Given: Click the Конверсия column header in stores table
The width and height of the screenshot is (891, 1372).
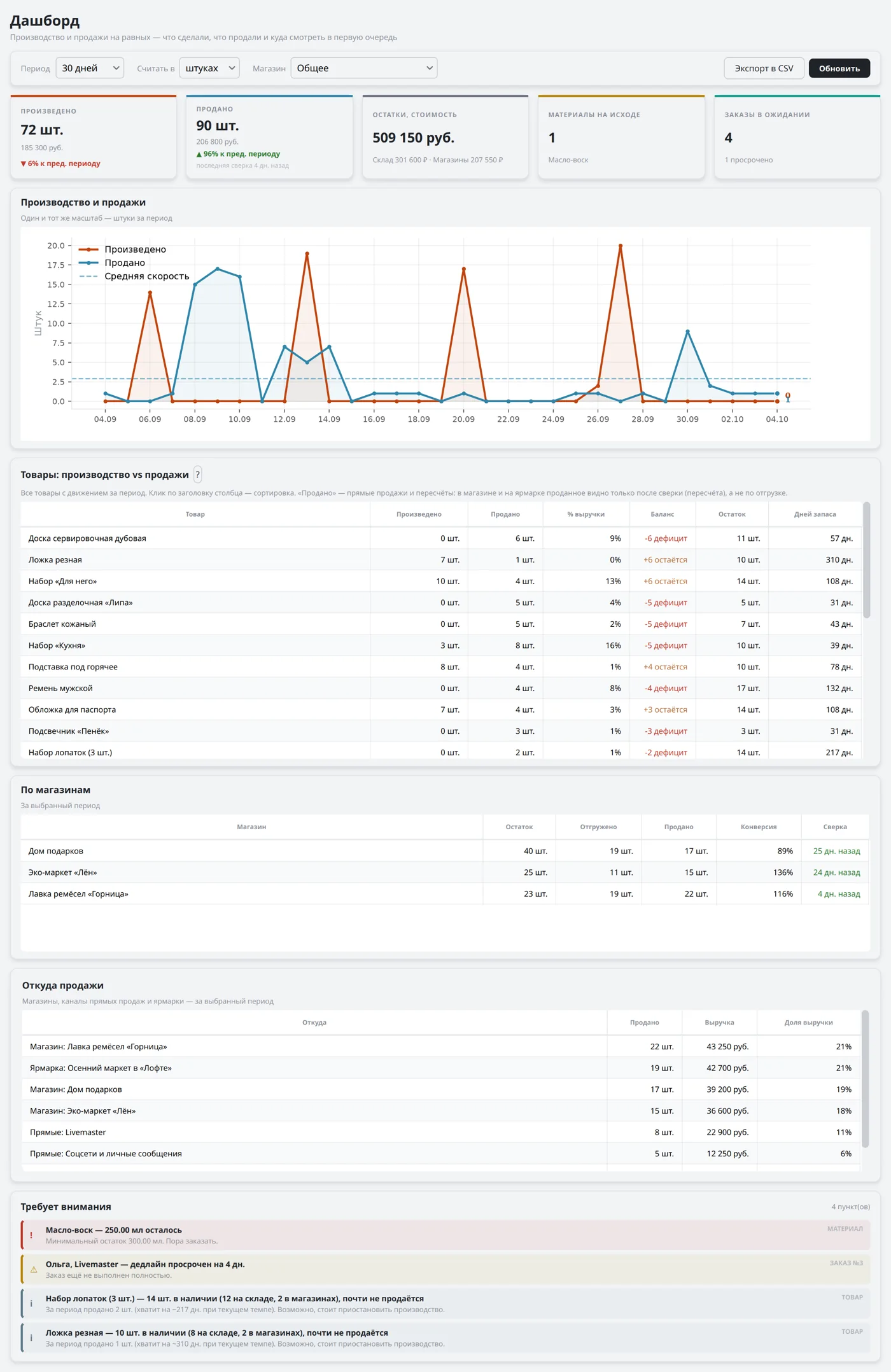Looking at the screenshot, I should [x=759, y=827].
